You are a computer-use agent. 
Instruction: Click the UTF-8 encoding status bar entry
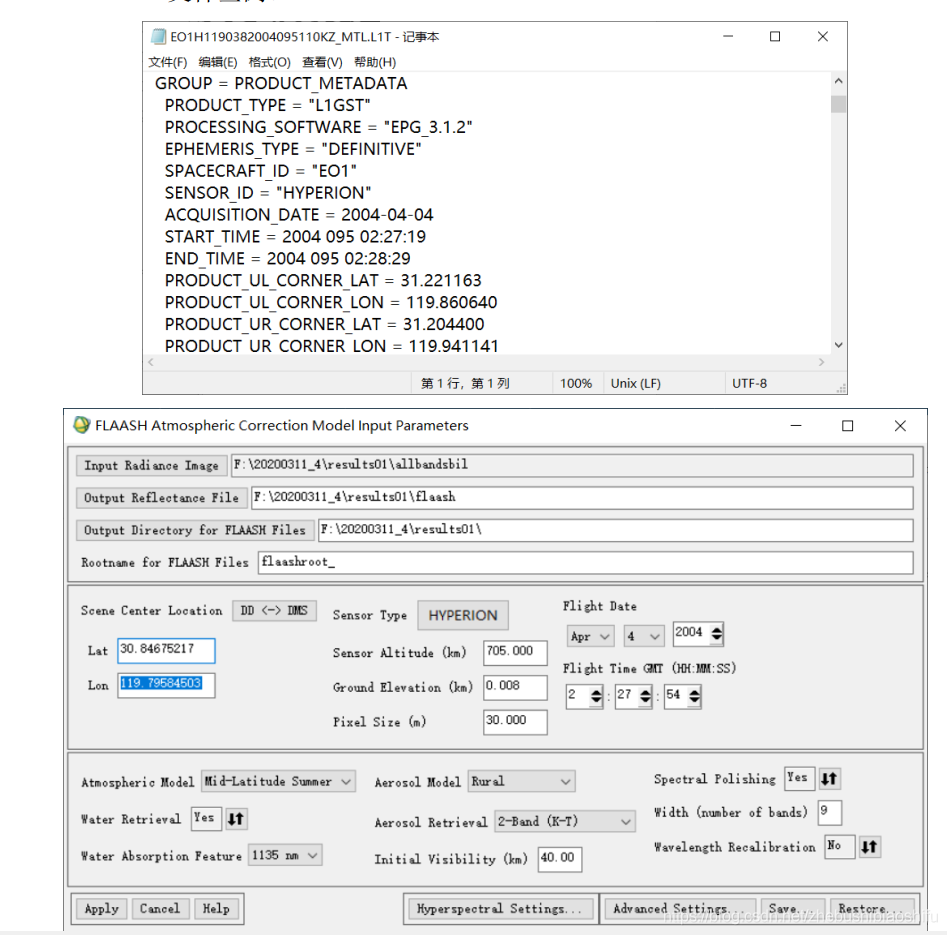point(750,384)
